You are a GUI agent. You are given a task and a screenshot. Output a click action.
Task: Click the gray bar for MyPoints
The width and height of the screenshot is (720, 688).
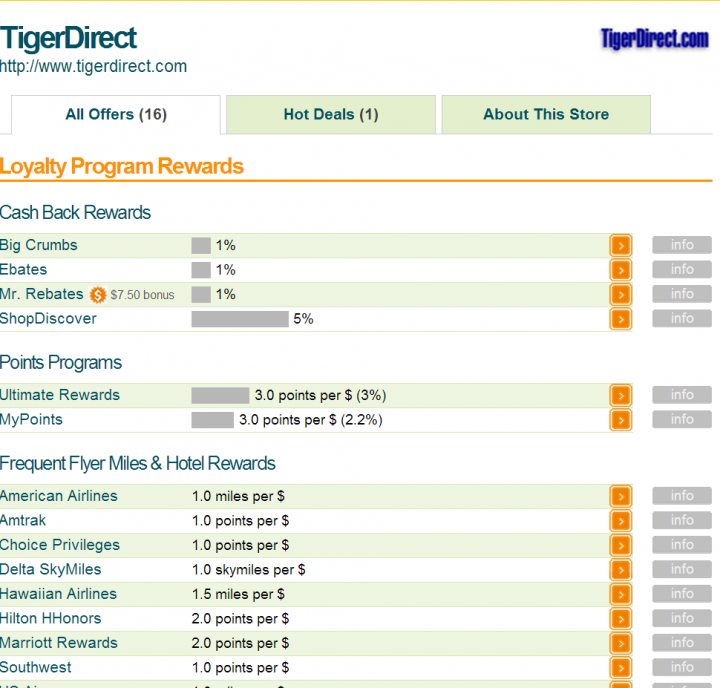[x=213, y=420]
